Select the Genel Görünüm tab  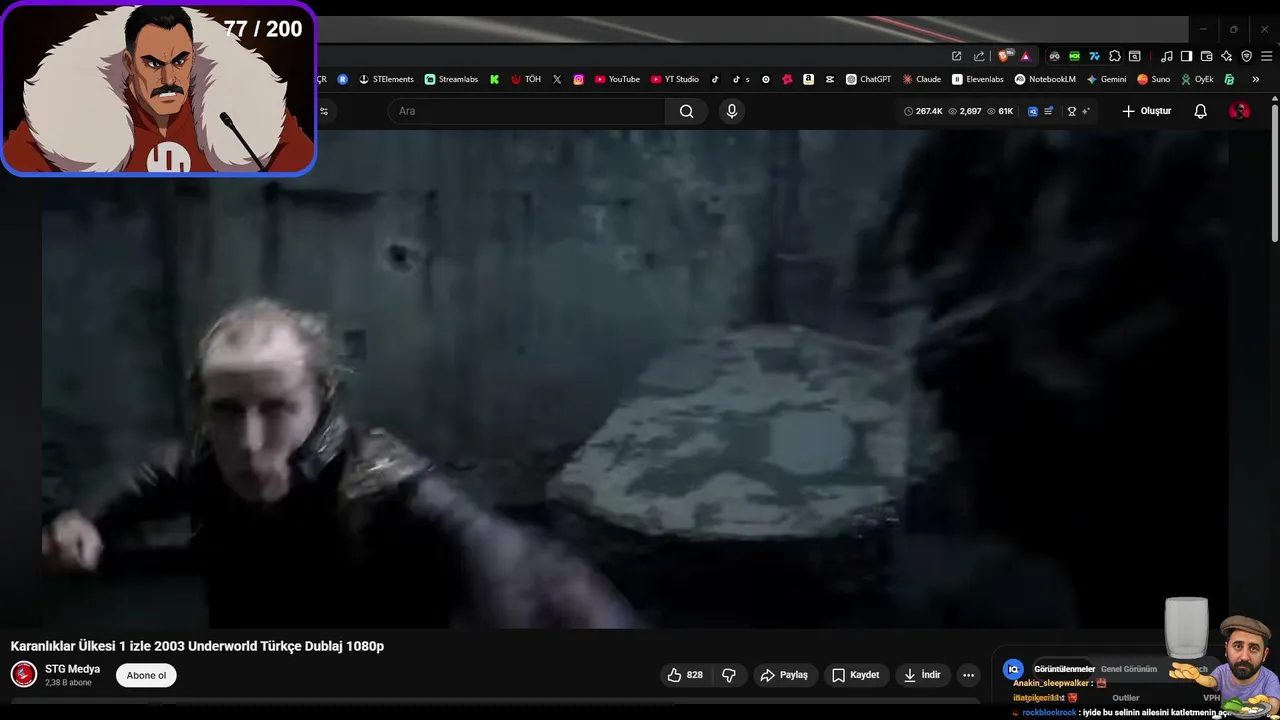[x=1129, y=669]
